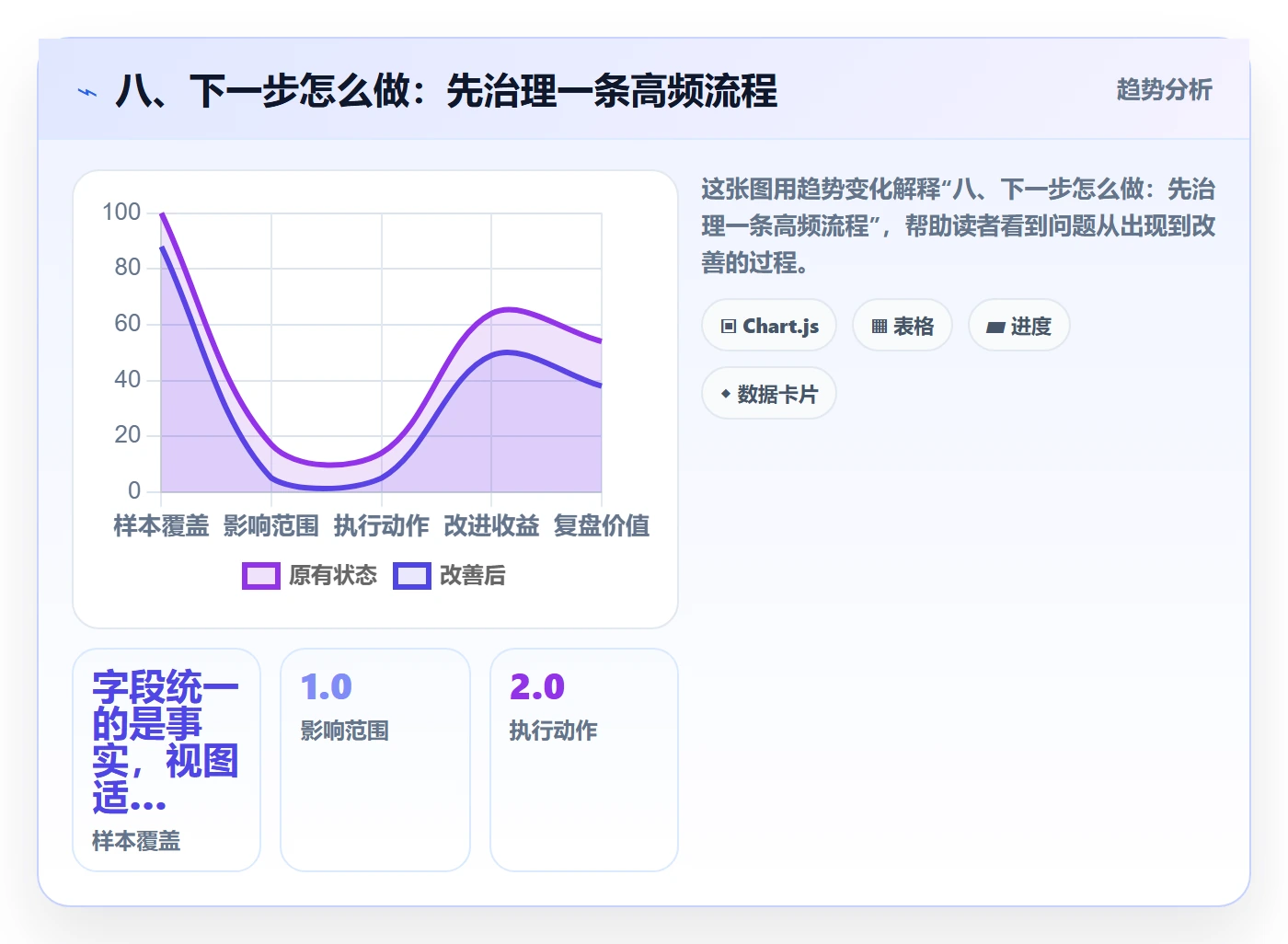The image size is (1288, 944).
Task: Click the description paragraph beside the chart
Action: [x=959, y=226]
